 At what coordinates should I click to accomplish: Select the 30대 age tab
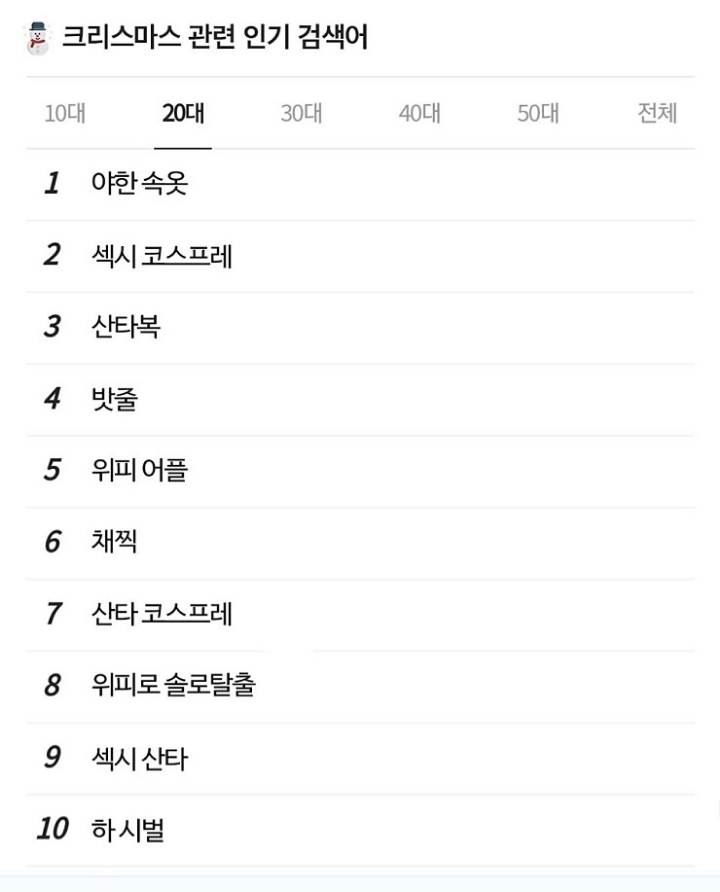pos(302,115)
